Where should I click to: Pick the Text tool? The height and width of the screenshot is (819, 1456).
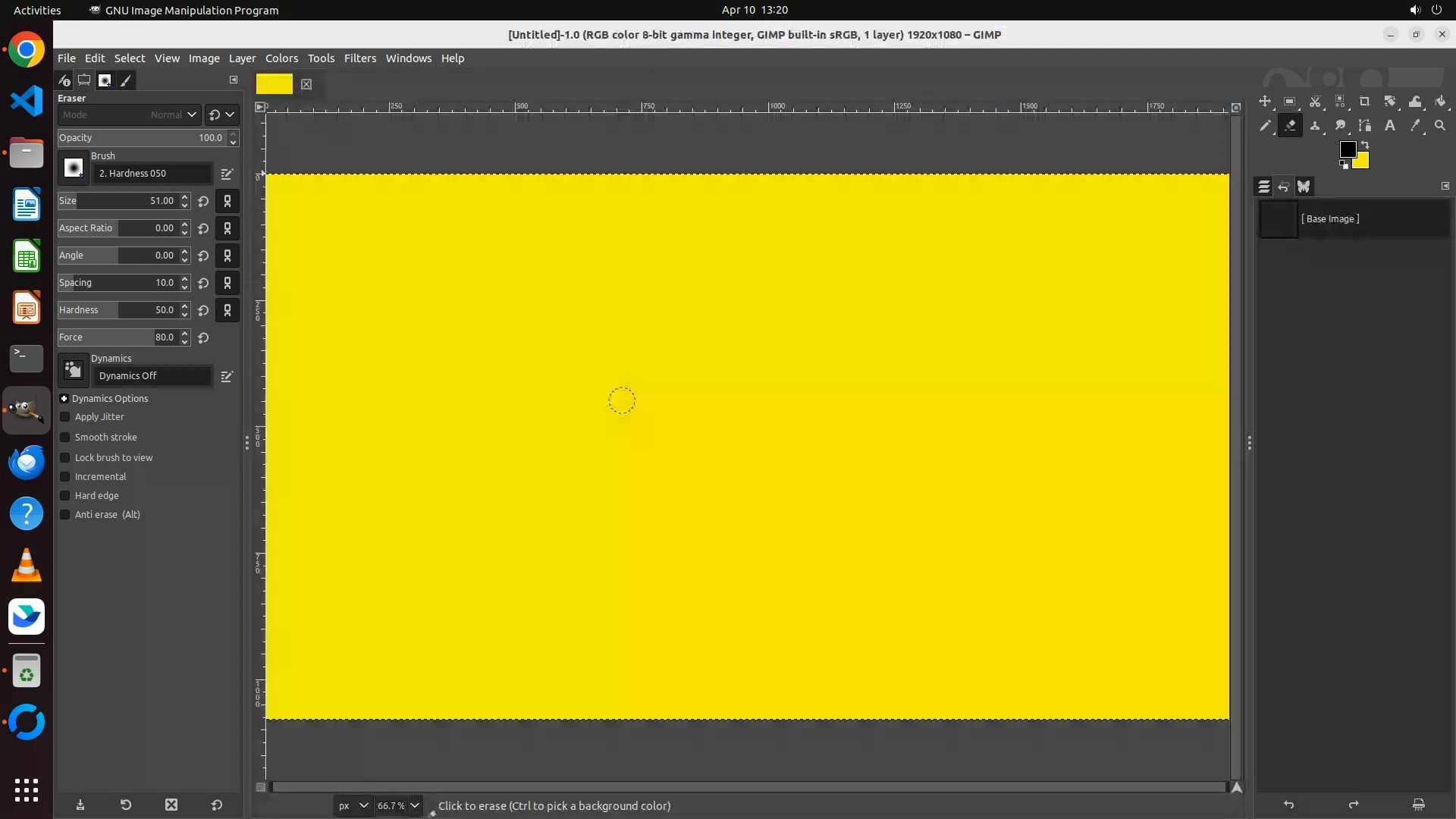click(1390, 126)
